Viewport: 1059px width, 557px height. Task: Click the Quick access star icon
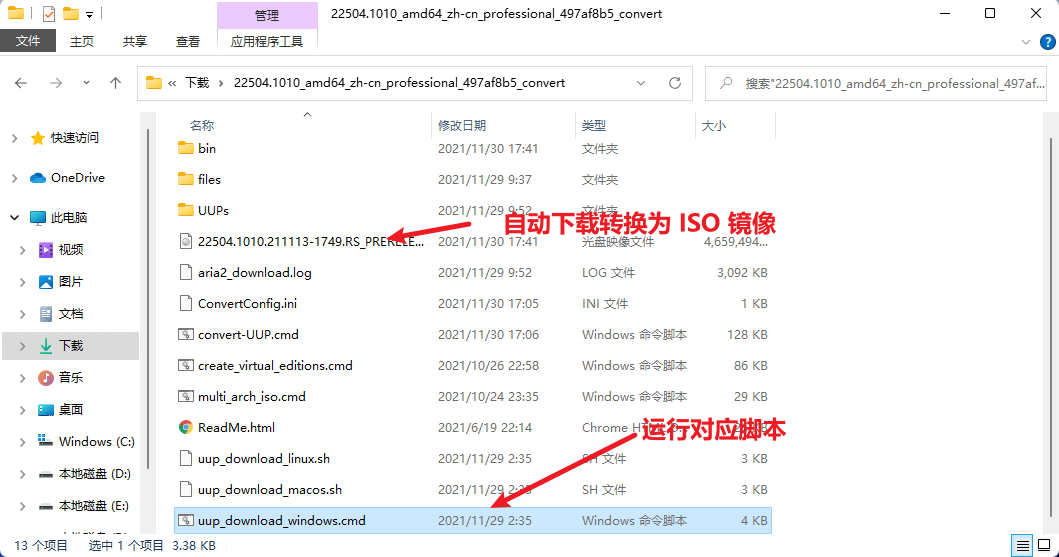38,138
